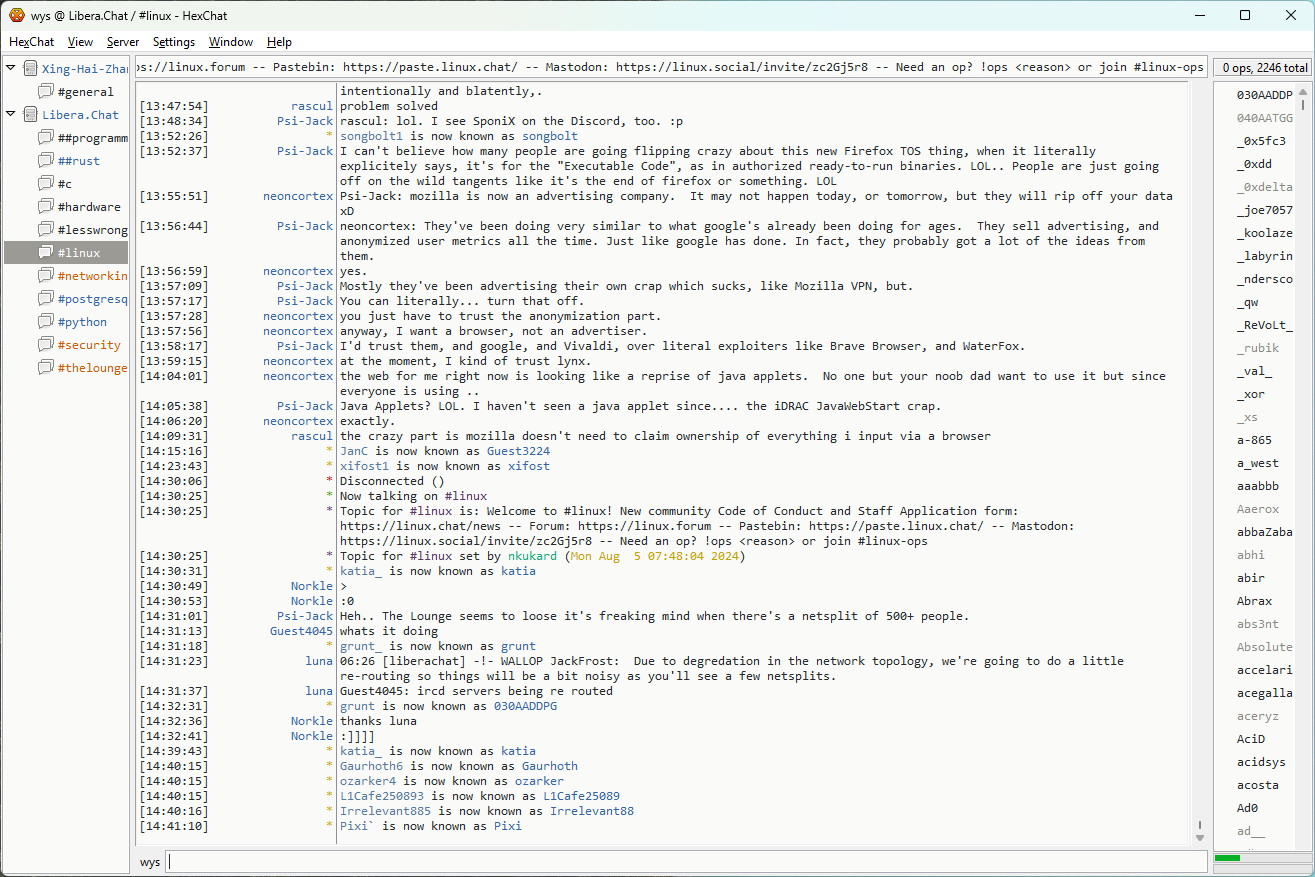Click the nickname wys button

[x=150, y=862]
